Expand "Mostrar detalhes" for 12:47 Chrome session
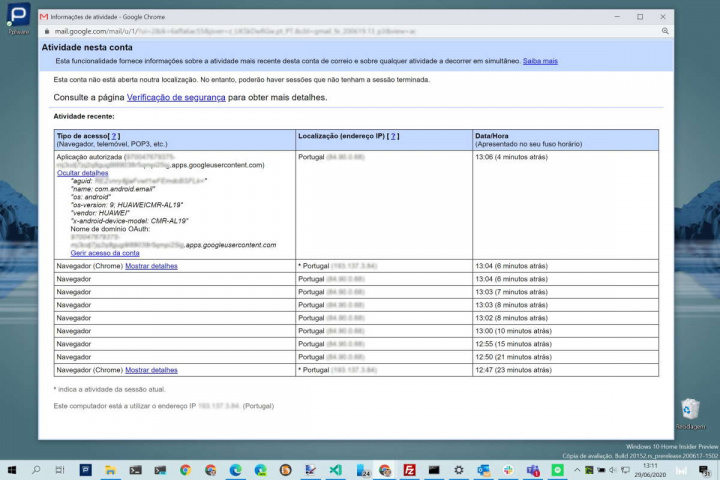Viewport: 720px width, 480px height. [x=151, y=370]
